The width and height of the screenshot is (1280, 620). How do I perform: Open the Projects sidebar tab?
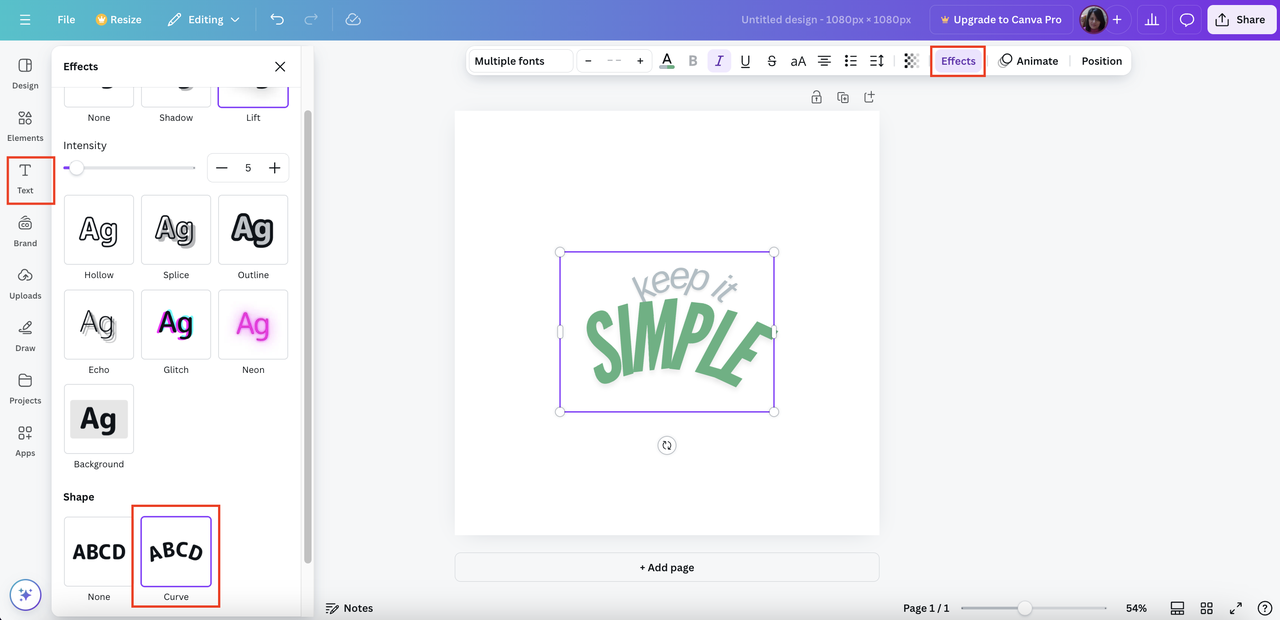(x=25, y=389)
